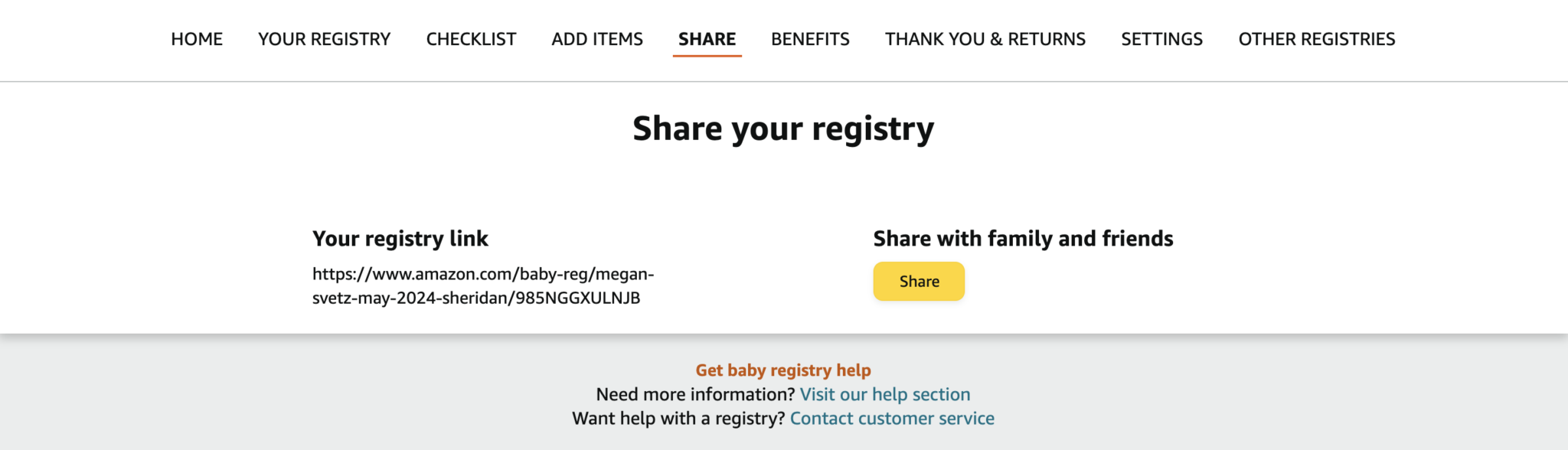This screenshot has width=1568, height=450.
Task: Open the Add Items tab
Action: (597, 39)
